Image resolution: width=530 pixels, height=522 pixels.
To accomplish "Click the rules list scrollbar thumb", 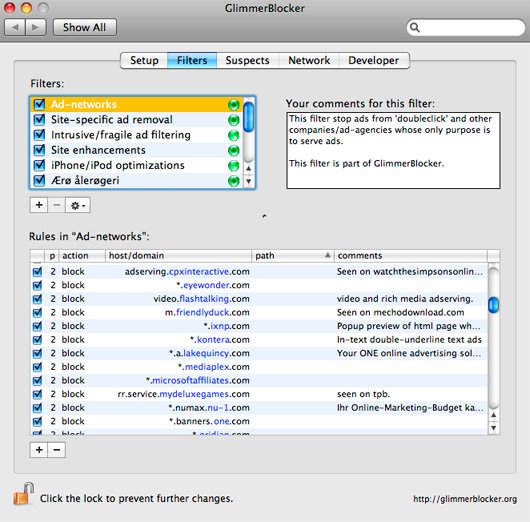I will [x=493, y=305].
